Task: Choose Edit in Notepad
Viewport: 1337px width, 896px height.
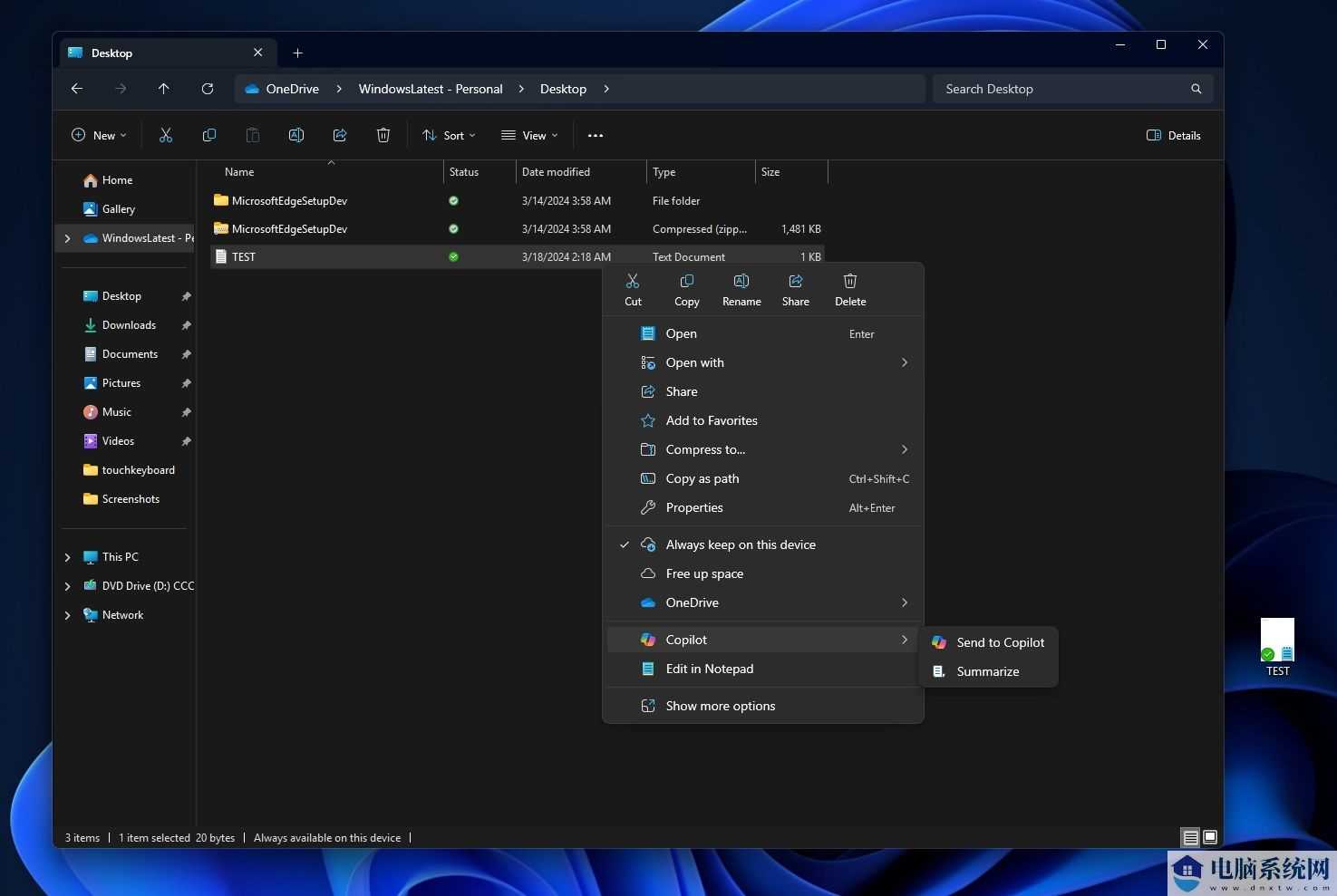Action: click(763, 669)
